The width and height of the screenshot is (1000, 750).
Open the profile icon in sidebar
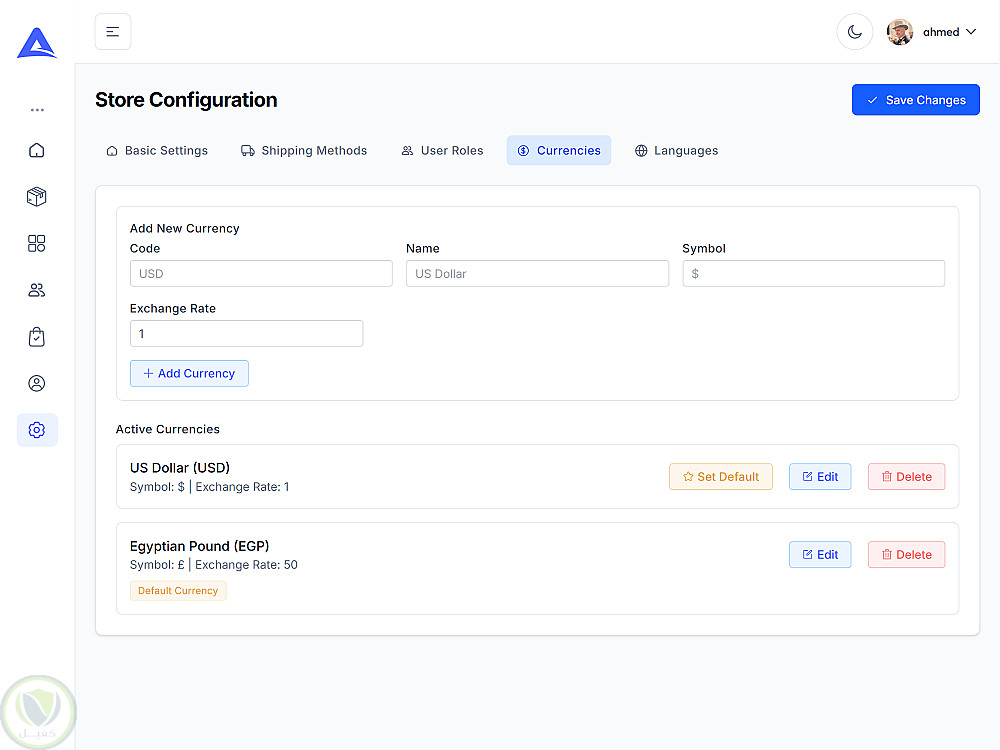coord(37,383)
